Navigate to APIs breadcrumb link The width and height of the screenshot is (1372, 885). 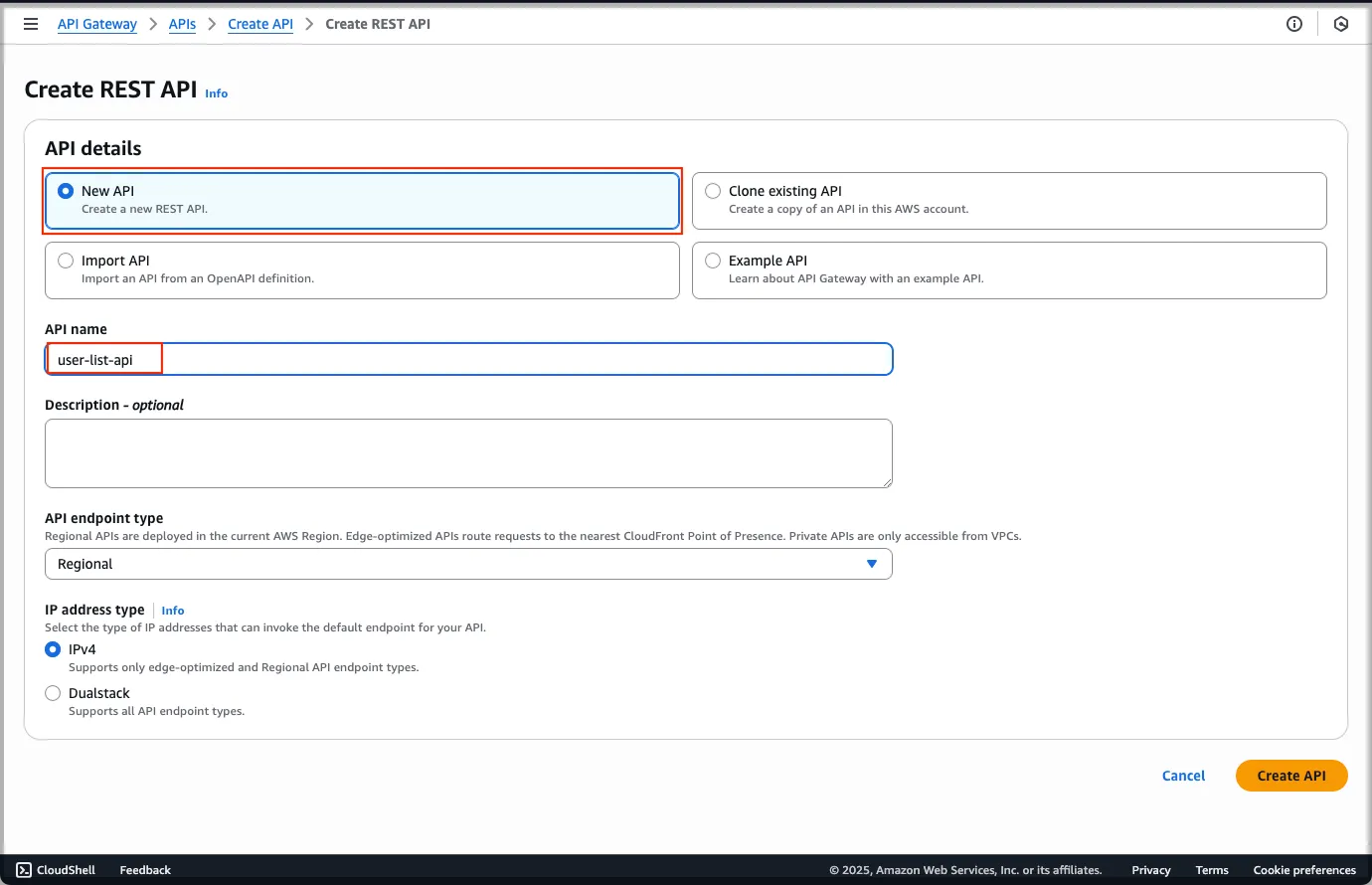182,24
